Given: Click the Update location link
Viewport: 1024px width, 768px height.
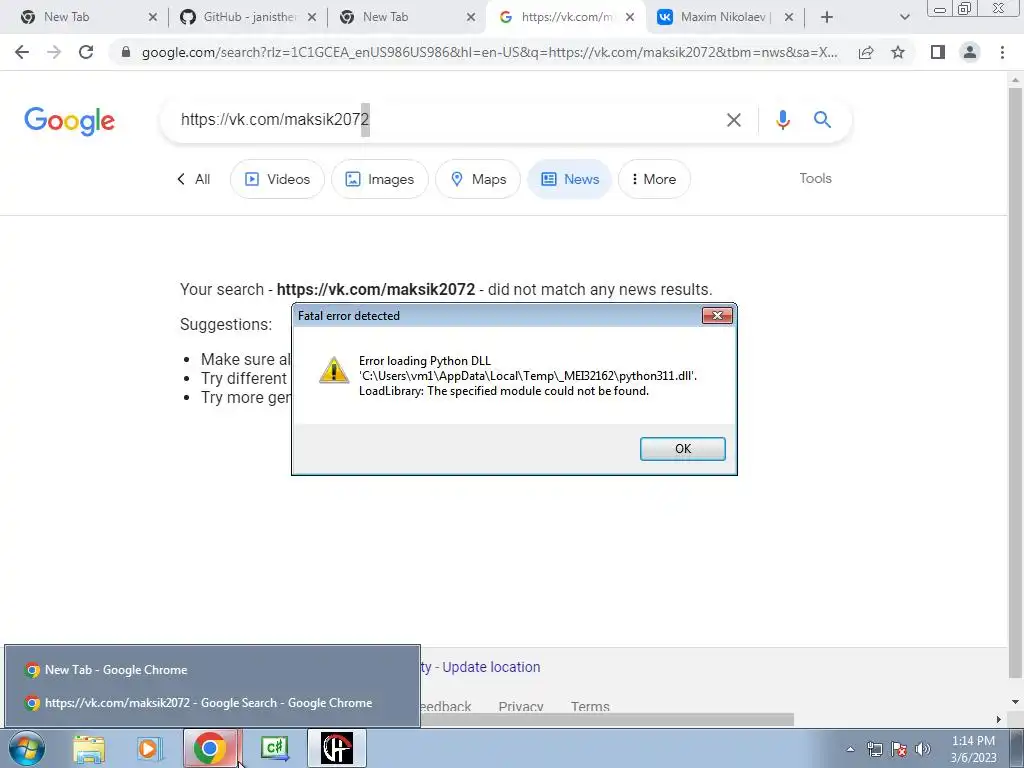Looking at the screenshot, I should [x=491, y=667].
